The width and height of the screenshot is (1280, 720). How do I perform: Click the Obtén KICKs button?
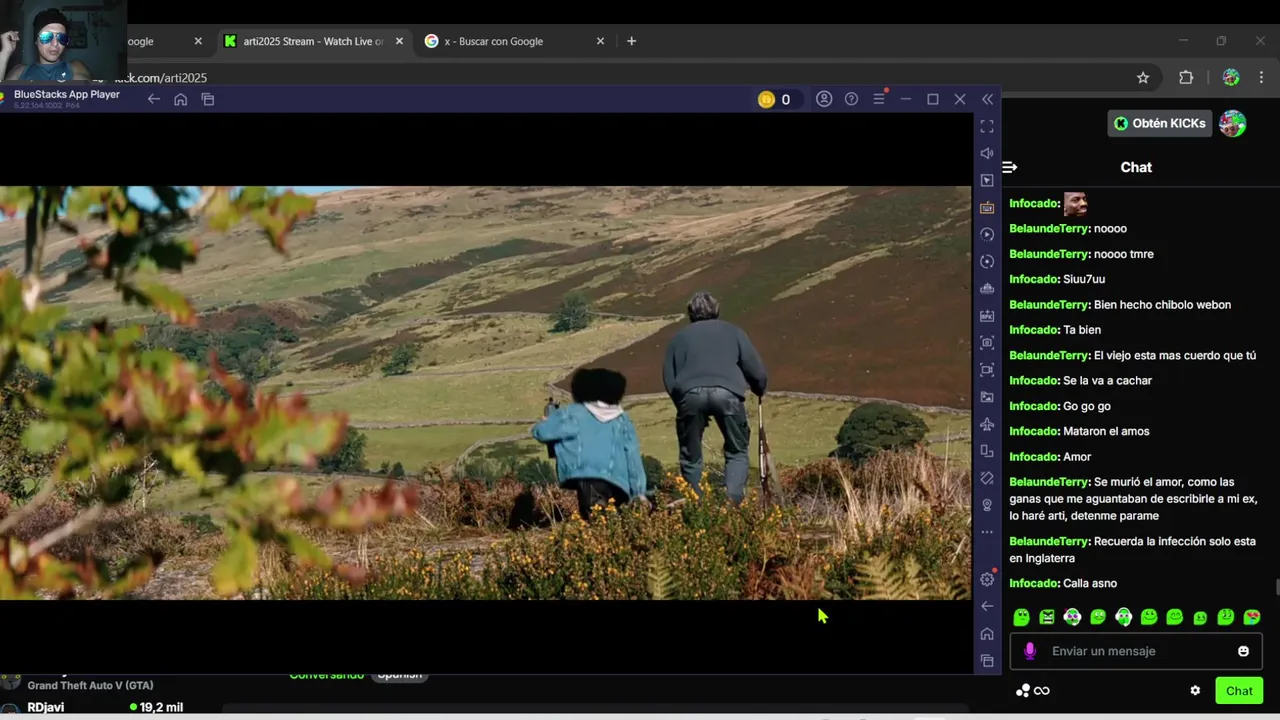1160,123
